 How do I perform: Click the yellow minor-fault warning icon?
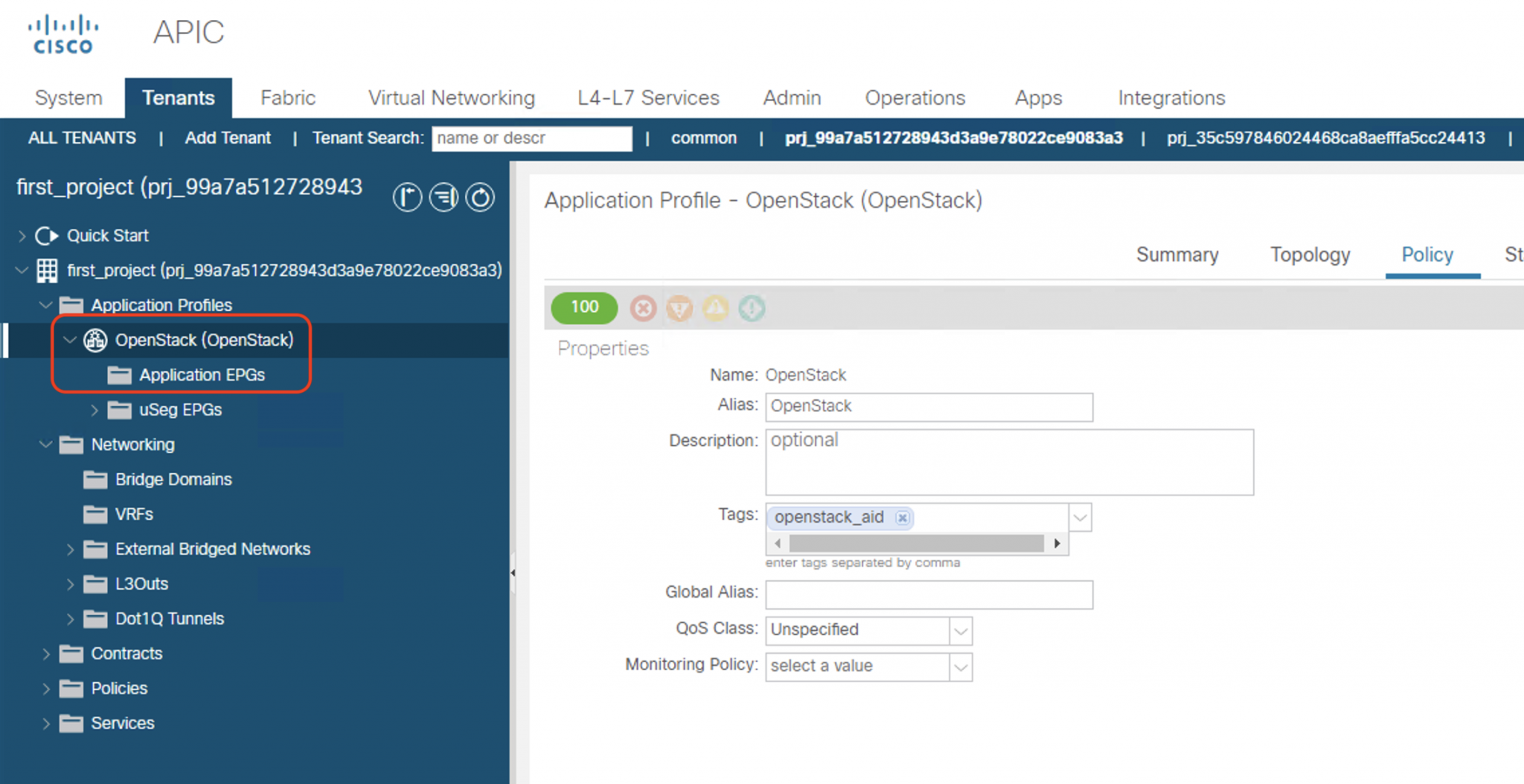click(x=715, y=308)
